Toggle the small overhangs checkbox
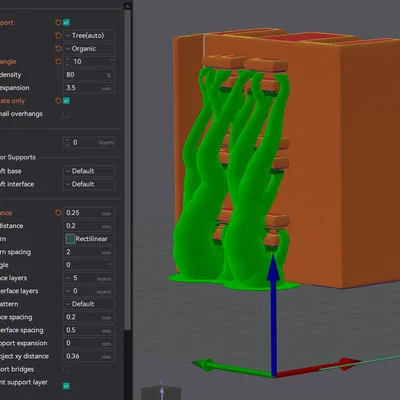 (66, 114)
